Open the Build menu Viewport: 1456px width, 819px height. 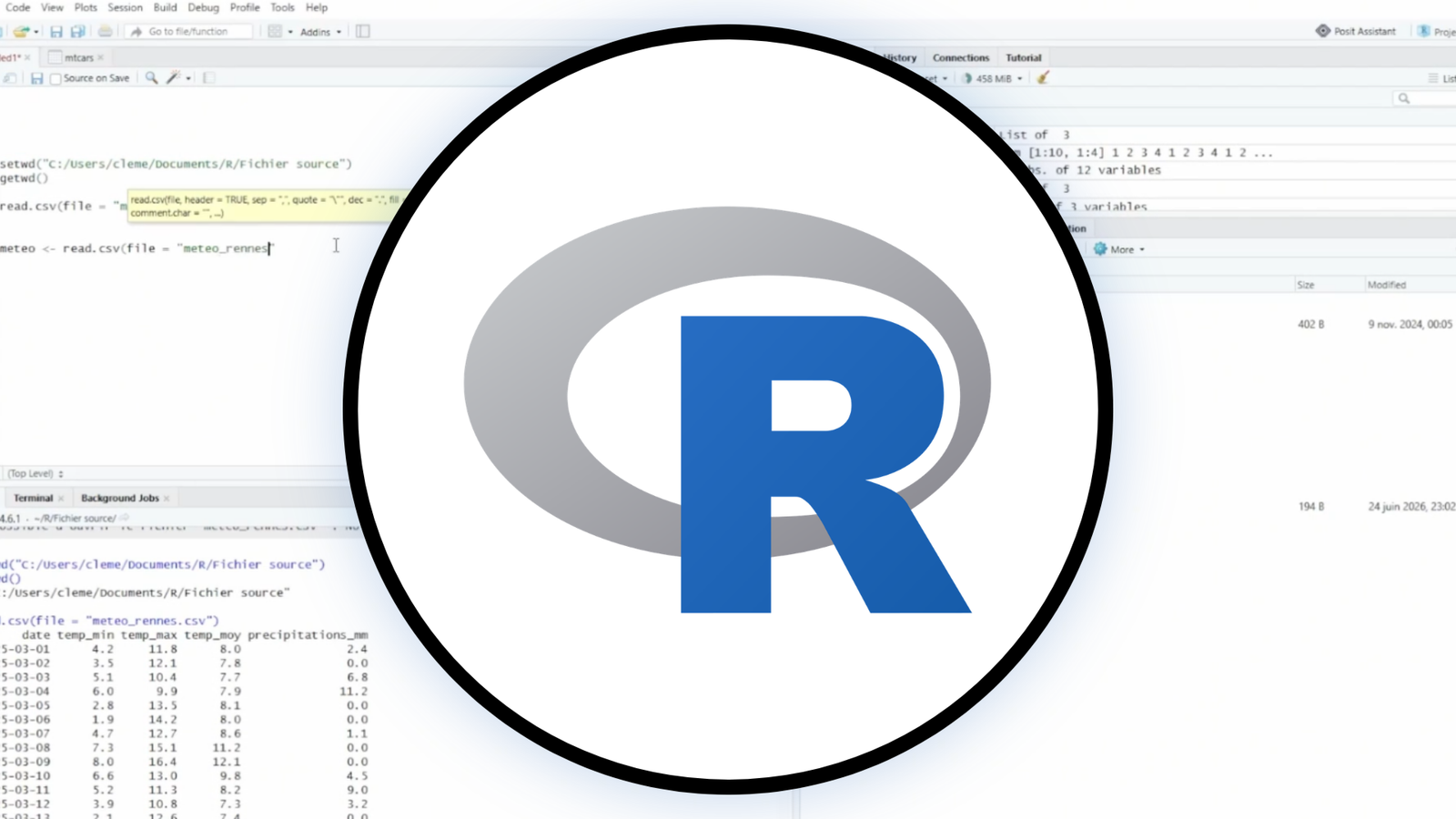(x=165, y=7)
